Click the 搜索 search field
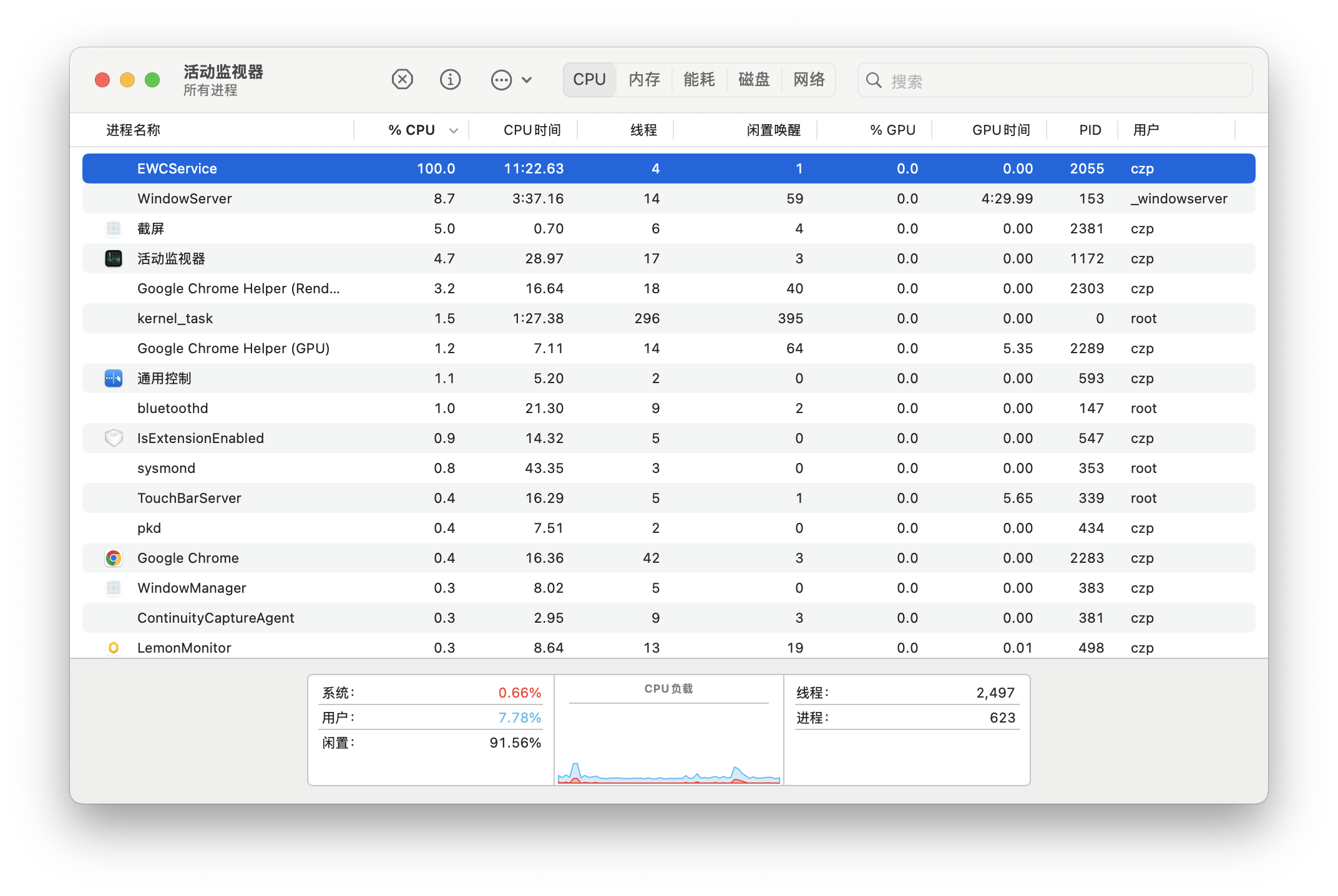This screenshot has height=896, width=1338. [x=1061, y=80]
